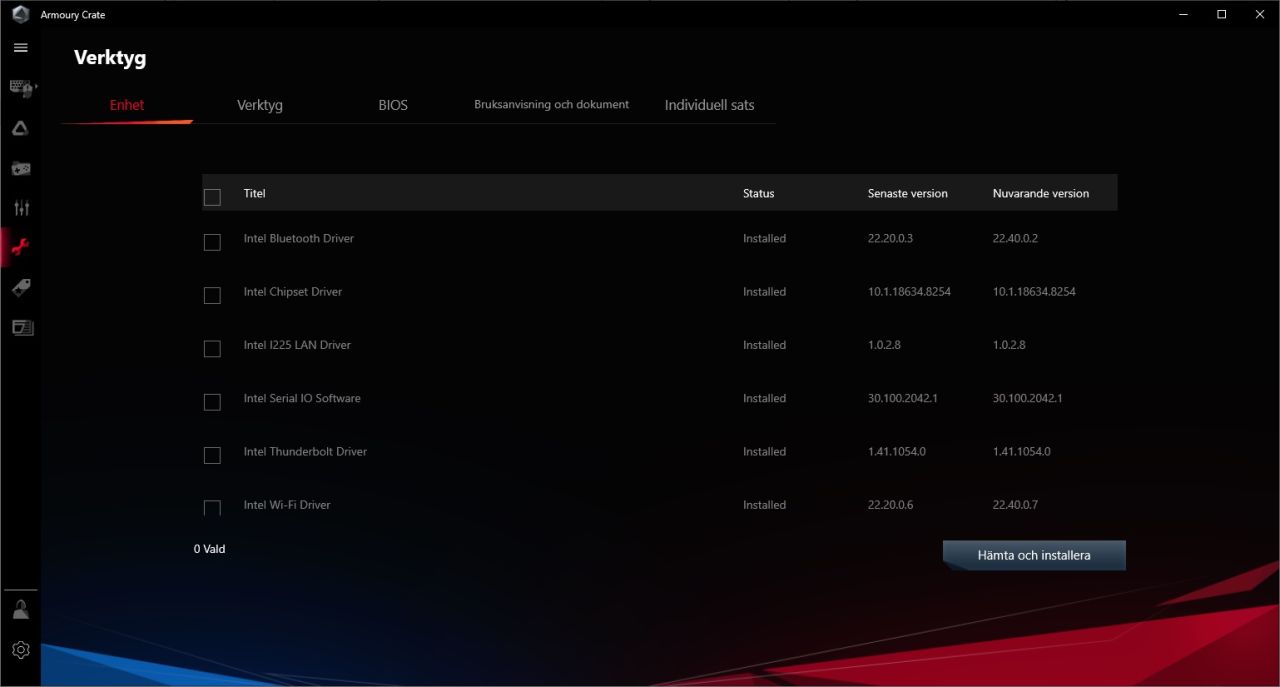Open the Device keyboard icon in sidebar
Screen dimensions: 1280x687
pyautogui.click(x=21, y=88)
